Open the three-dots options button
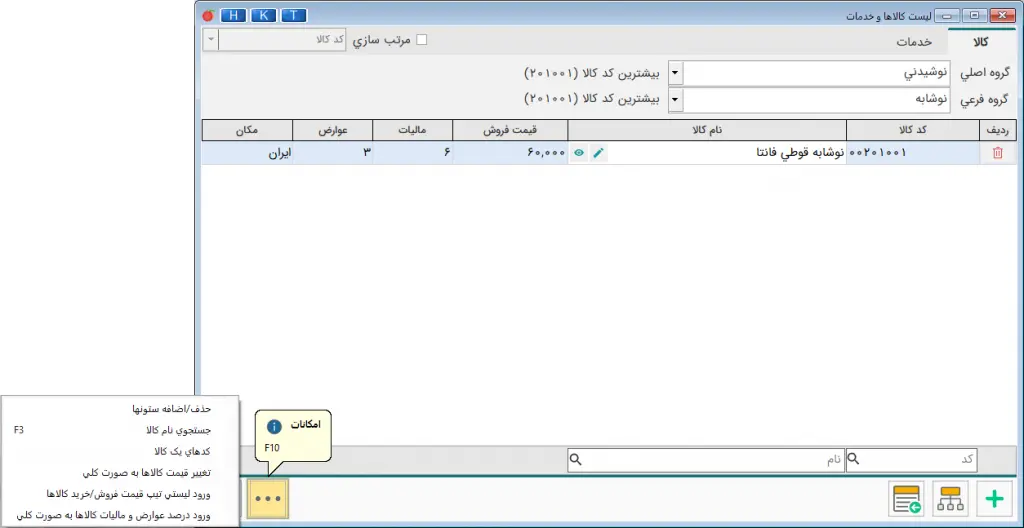This screenshot has width=1024, height=528. [267, 499]
